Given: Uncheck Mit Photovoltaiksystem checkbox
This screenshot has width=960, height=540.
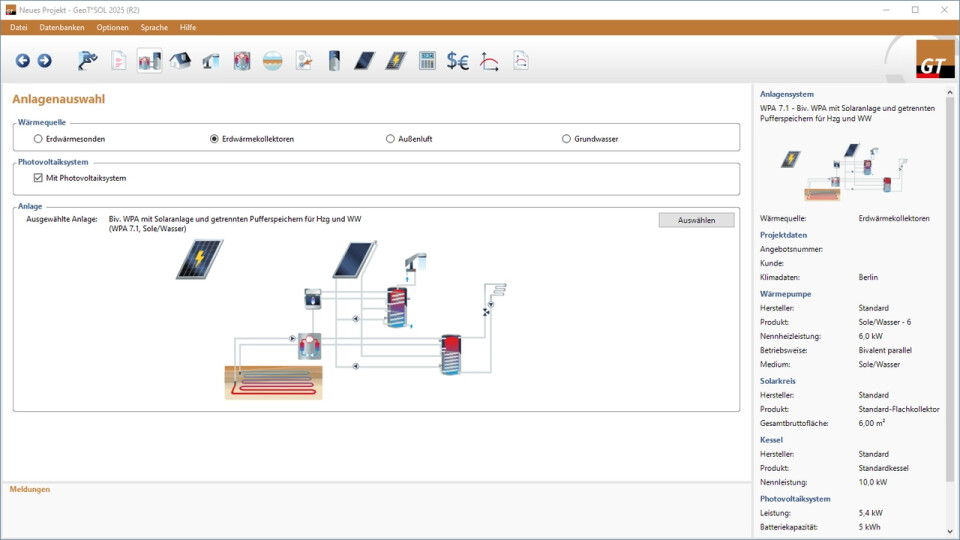Looking at the screenshot, I should point(38,178).
